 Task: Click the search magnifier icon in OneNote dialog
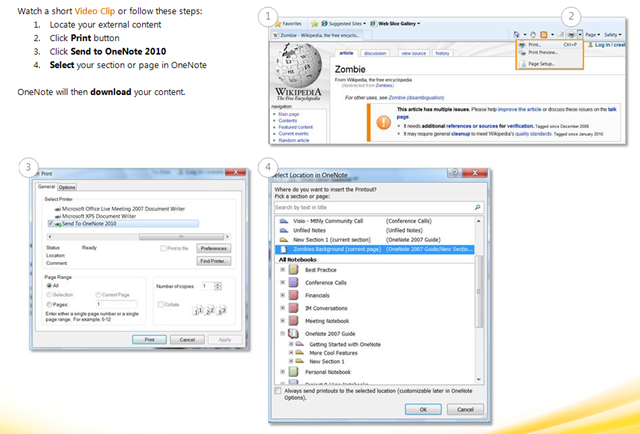(x=478, y=207)
